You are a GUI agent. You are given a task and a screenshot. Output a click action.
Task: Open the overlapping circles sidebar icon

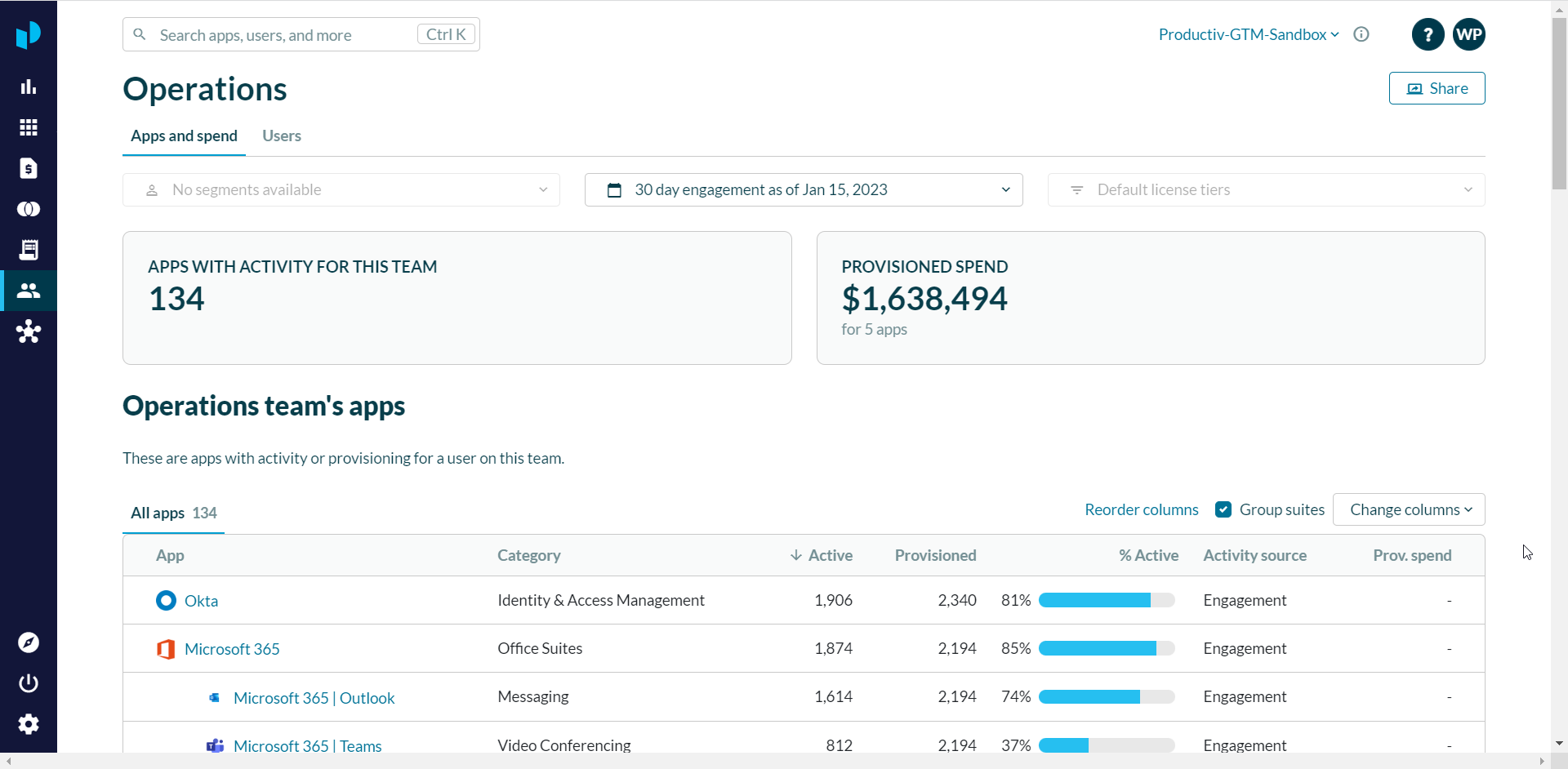coord(29,209)
